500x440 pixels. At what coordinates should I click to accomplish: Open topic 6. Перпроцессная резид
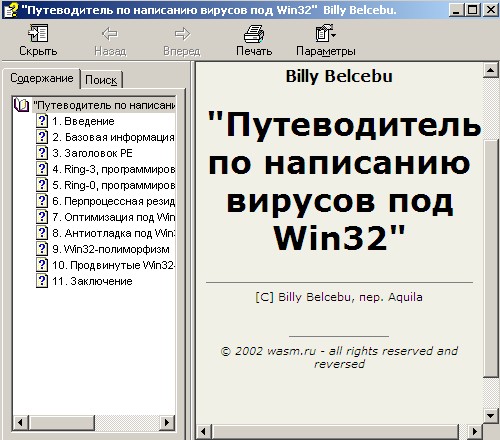113,201
